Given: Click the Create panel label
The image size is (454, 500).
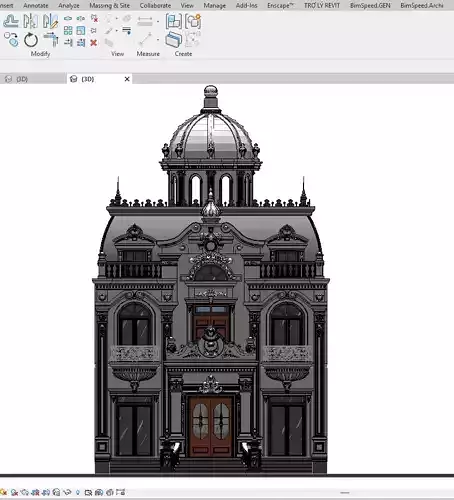Looking at the screenshot, I should [x=183, y=54].
